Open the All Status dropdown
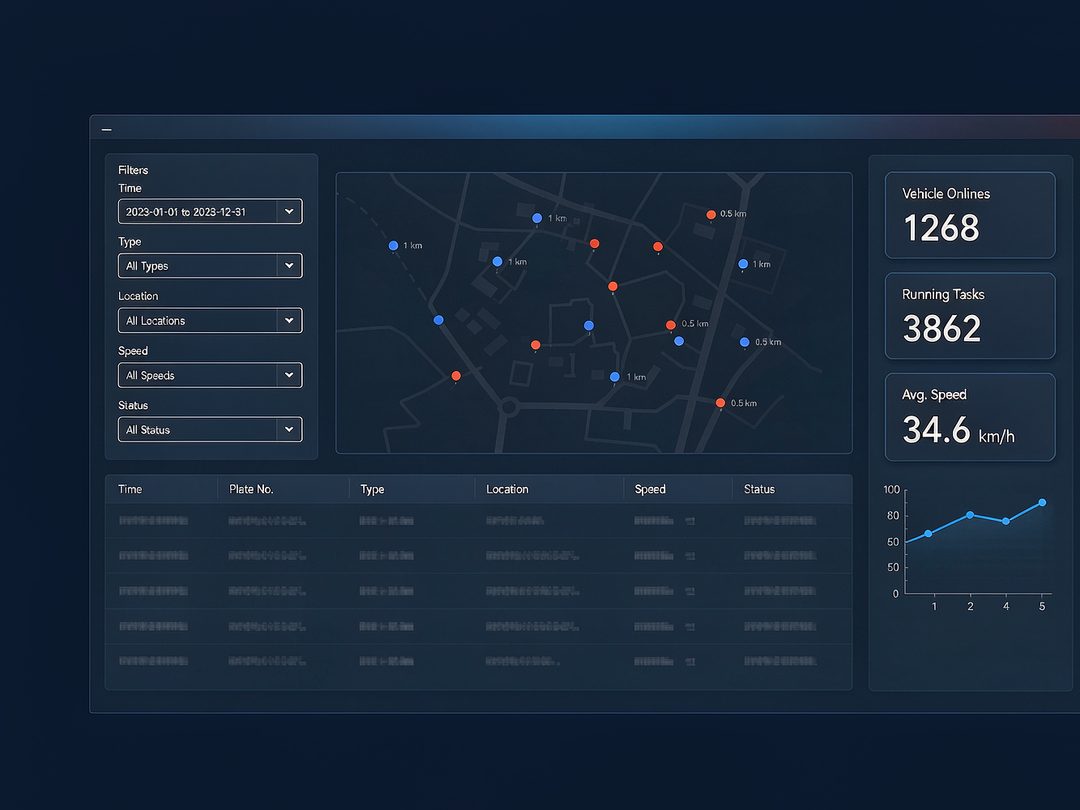The width and height of the screenshot is (1080, 810). pos(210,430)
